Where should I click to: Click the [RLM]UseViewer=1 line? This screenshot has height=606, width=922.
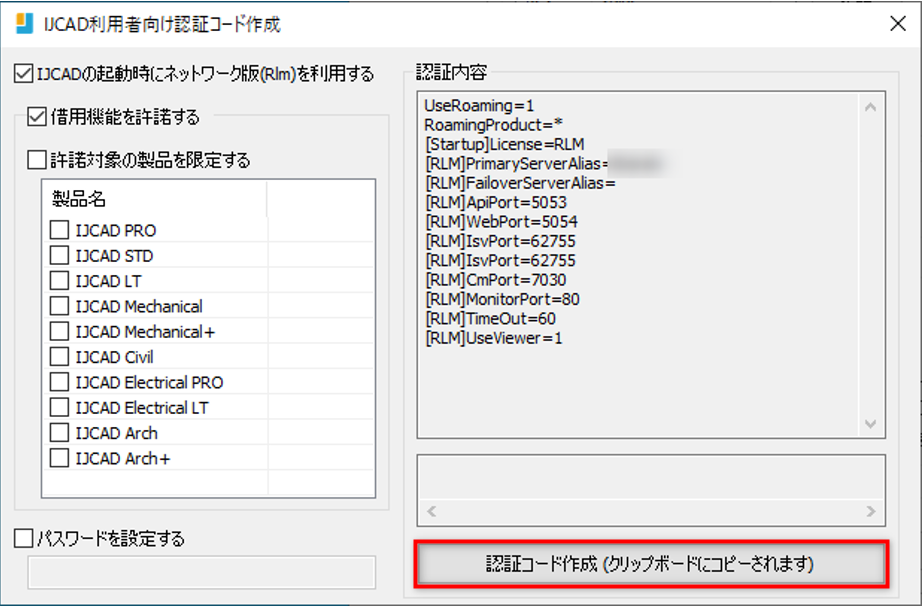coord(493,338)
